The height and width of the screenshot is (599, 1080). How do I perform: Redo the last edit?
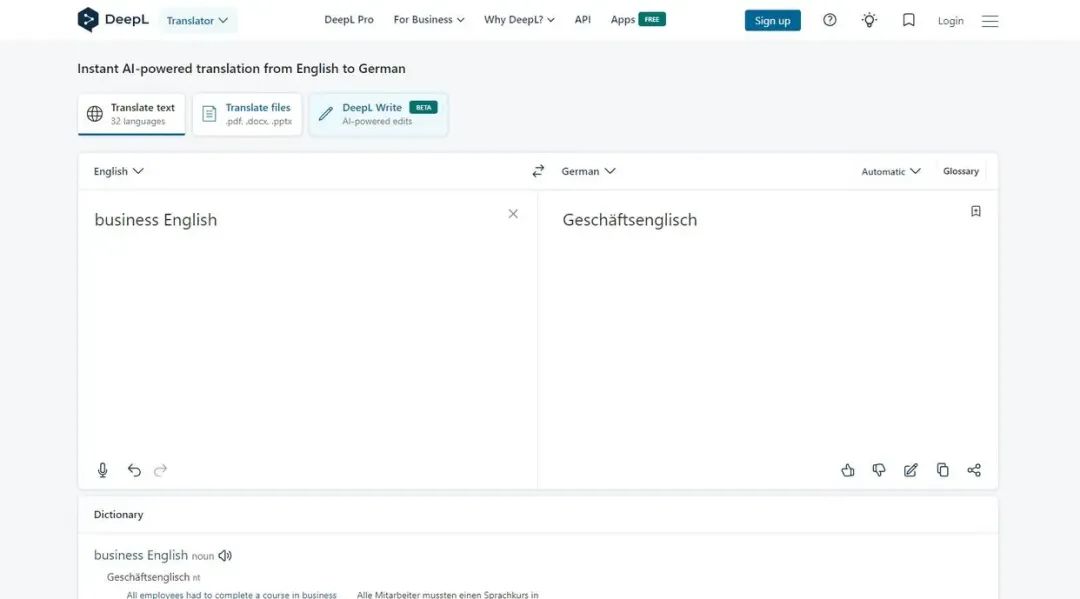coord(160,470)
